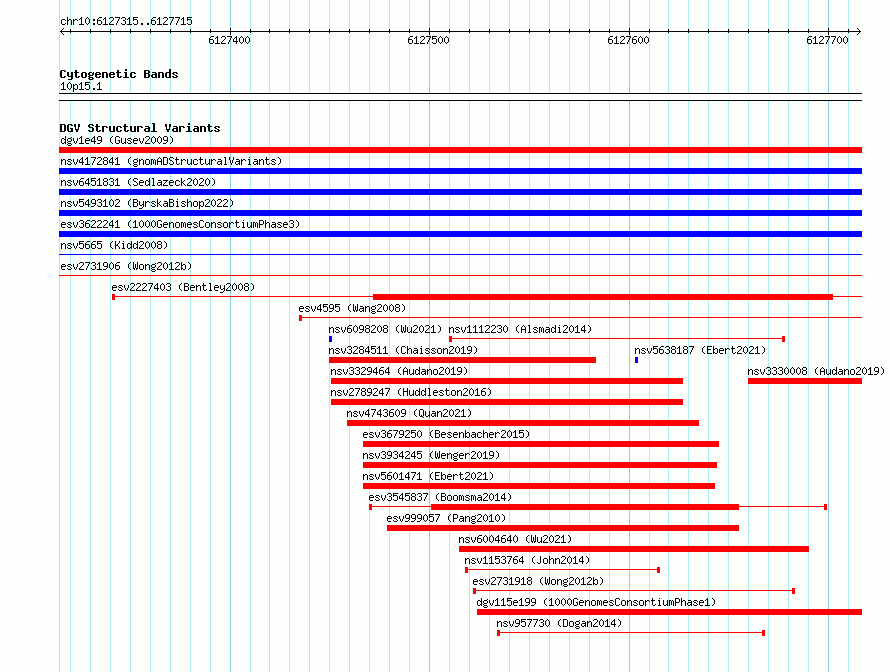Click nsv4743609 (Quan2021) label

coord(409,413)
